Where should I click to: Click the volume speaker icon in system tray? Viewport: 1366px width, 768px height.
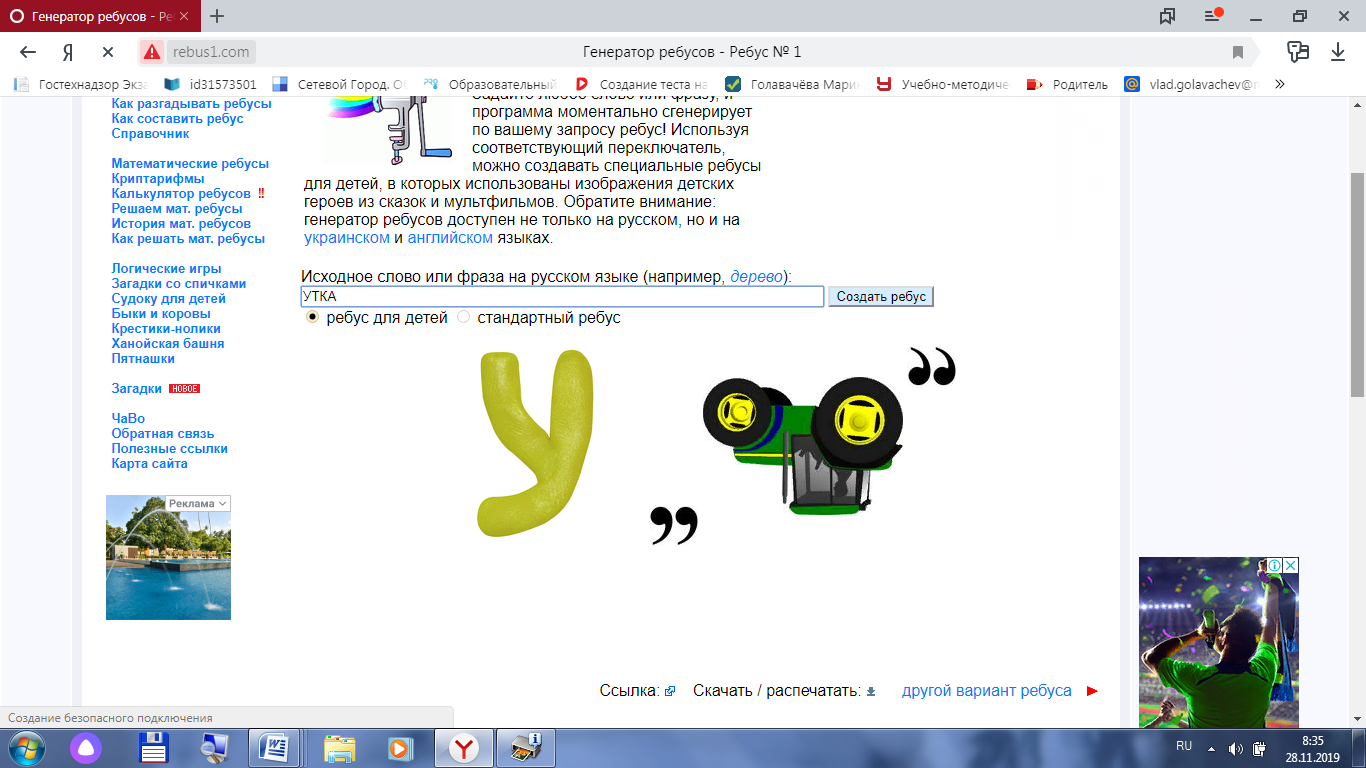point(1236,748)
